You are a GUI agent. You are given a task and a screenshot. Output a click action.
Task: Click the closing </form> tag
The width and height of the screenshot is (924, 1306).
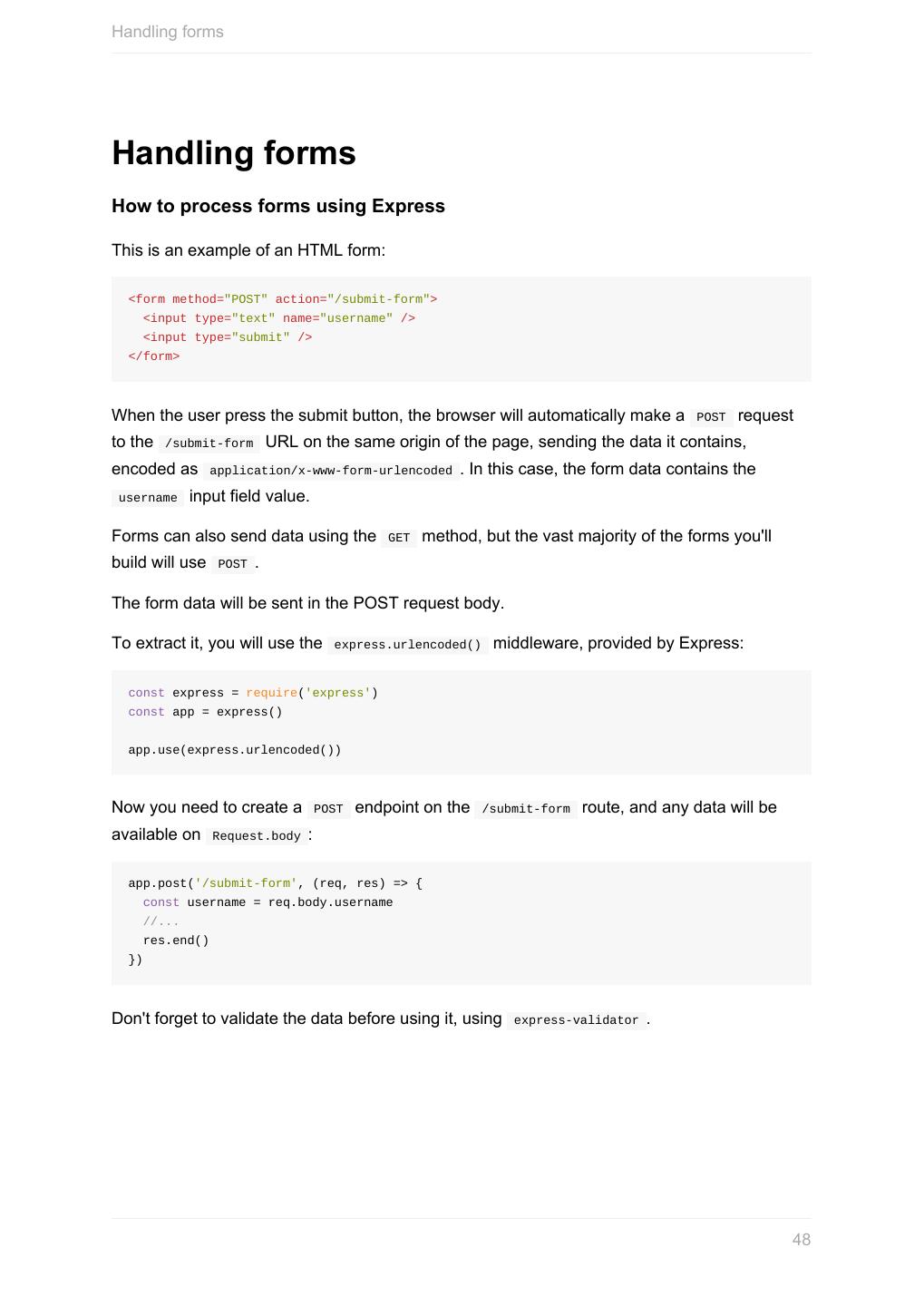(x=154, y=356)
